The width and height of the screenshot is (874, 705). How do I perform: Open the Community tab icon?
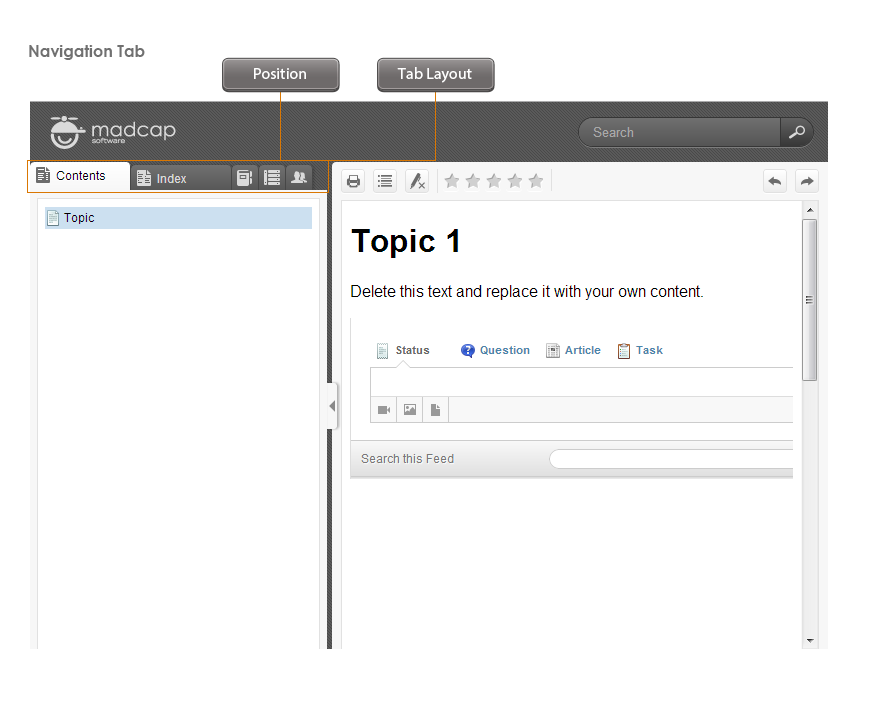(299, 178)
